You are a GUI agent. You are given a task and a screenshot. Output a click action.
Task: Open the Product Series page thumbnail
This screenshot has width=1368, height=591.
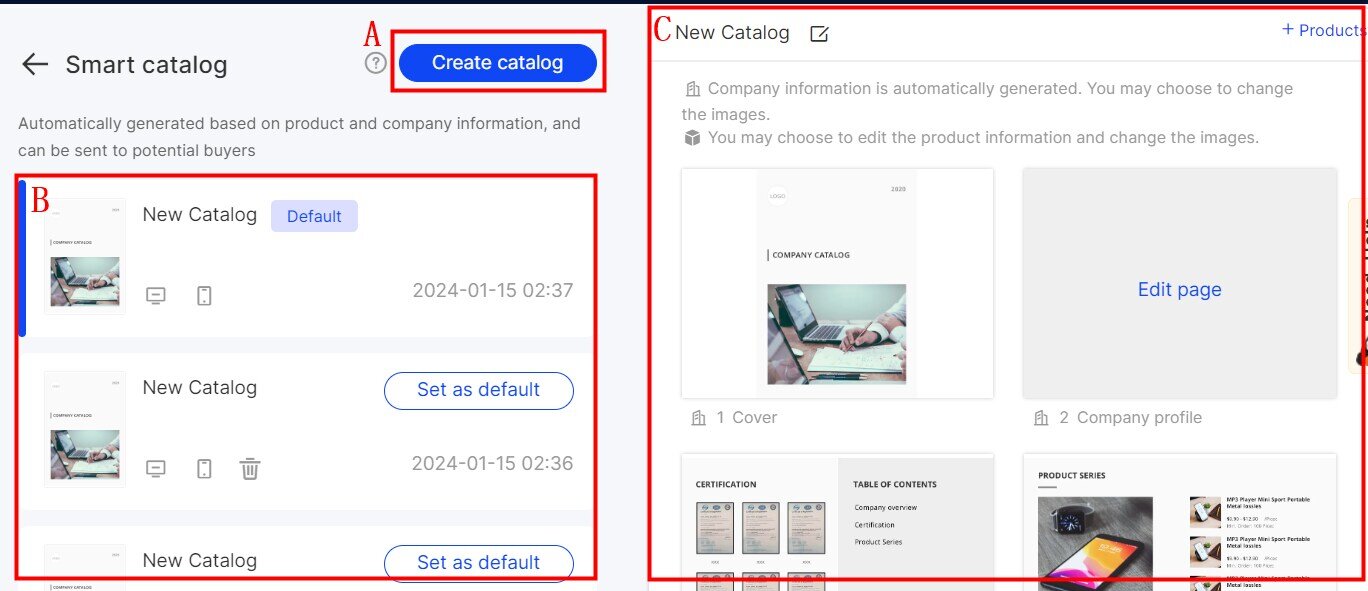pyautogui.click(x=1179, y=521)
